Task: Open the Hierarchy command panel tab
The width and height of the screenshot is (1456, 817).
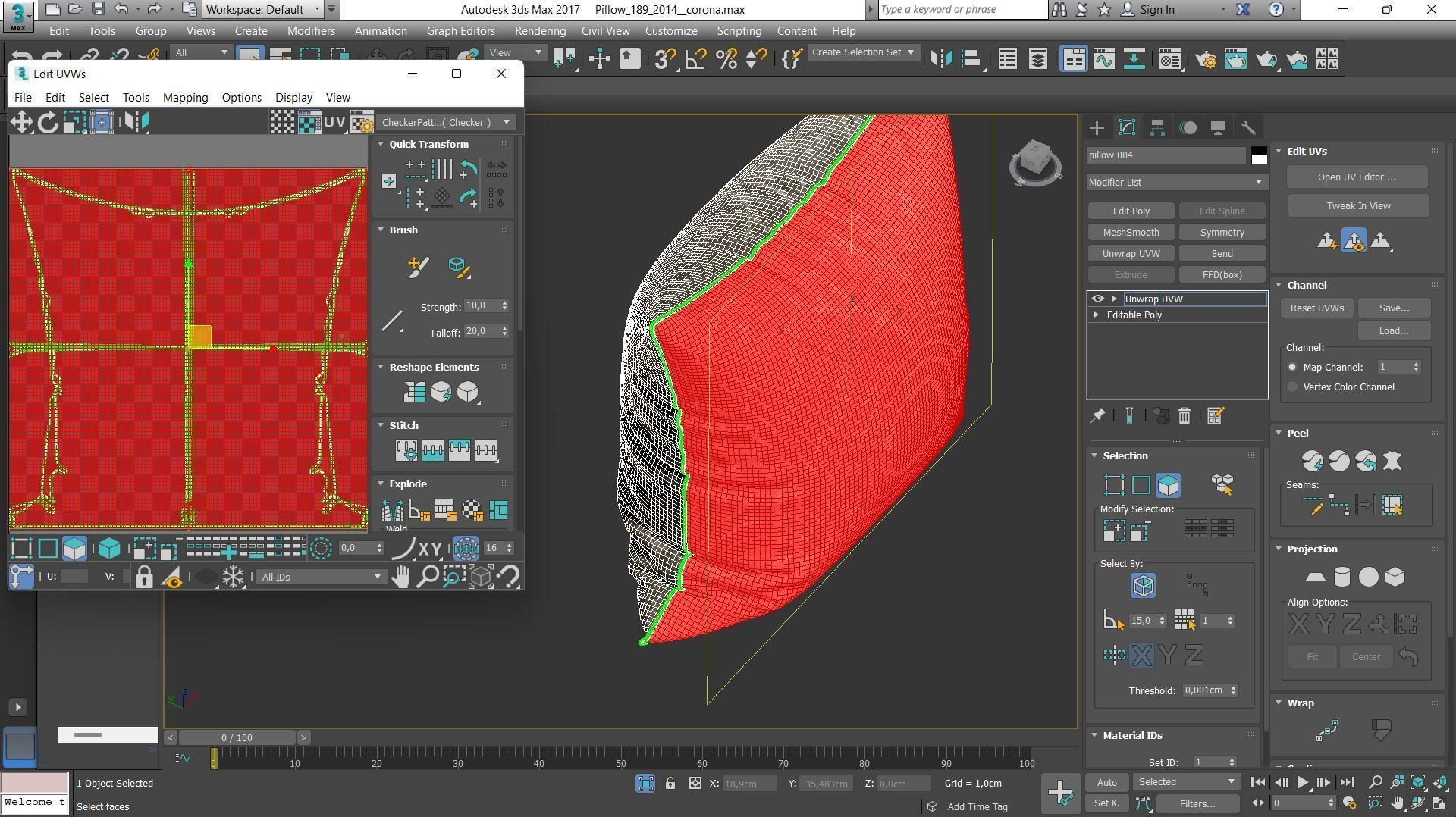Action: point(1157,128)
